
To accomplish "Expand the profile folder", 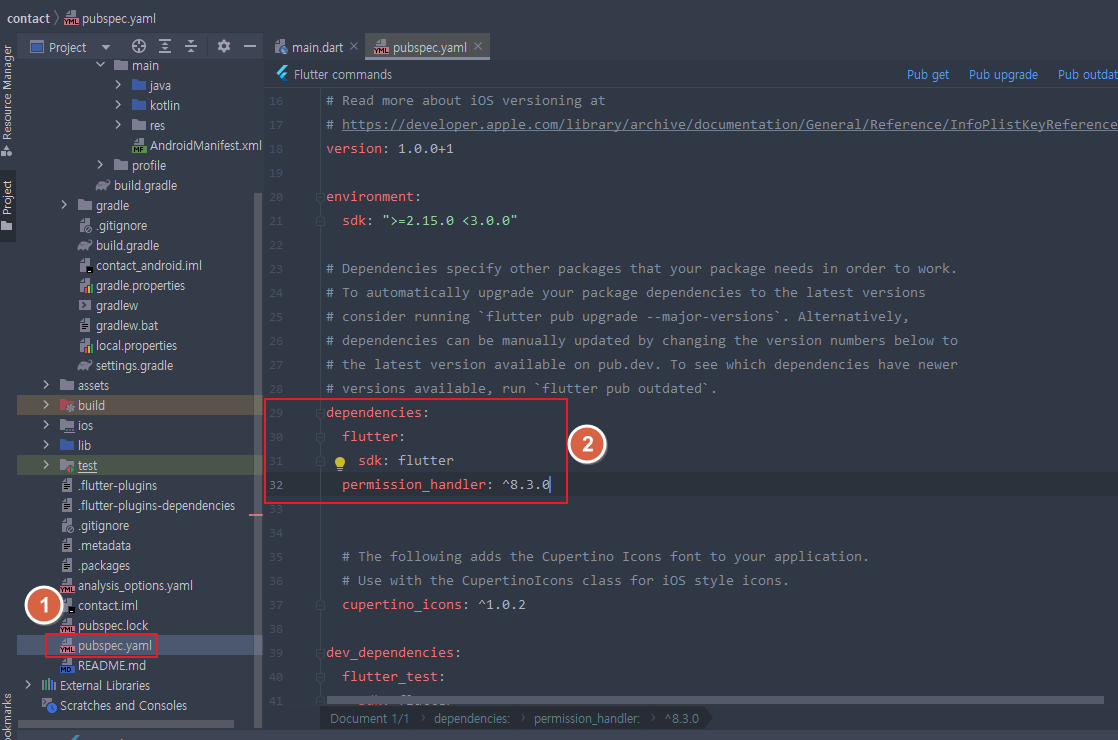I will (101, 165).
